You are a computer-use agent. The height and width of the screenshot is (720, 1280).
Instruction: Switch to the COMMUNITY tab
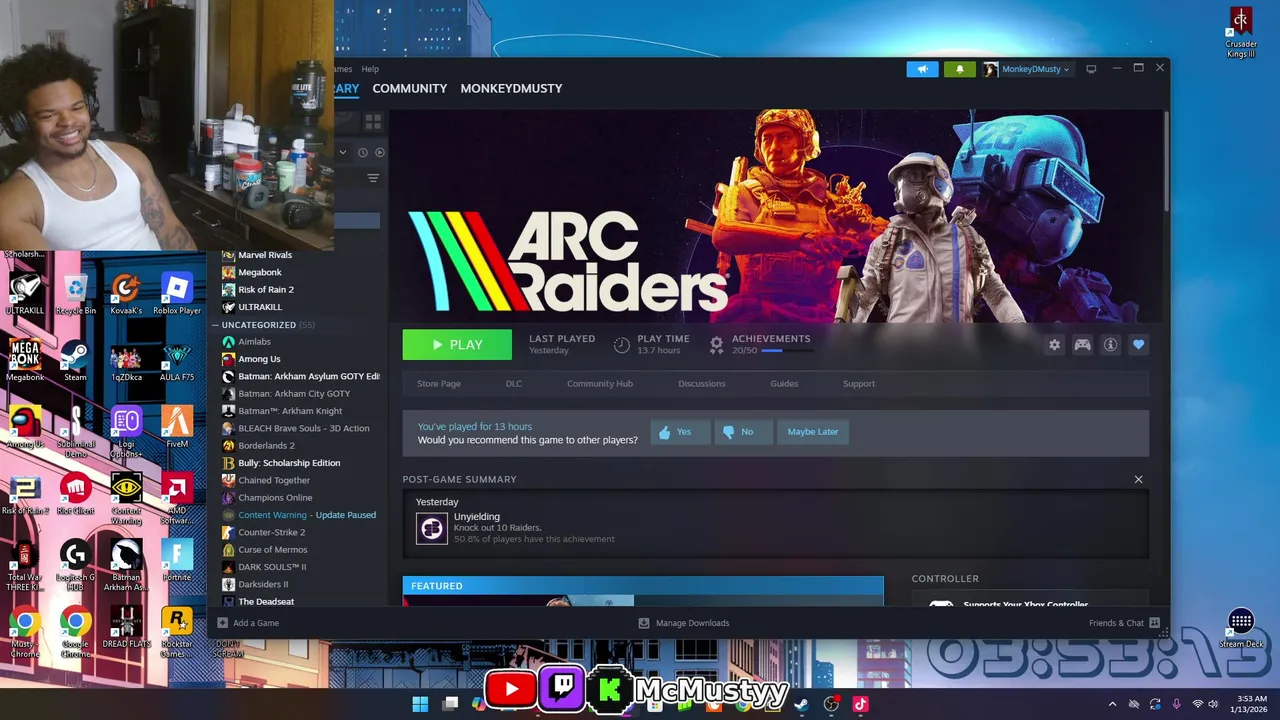[409, 88]
